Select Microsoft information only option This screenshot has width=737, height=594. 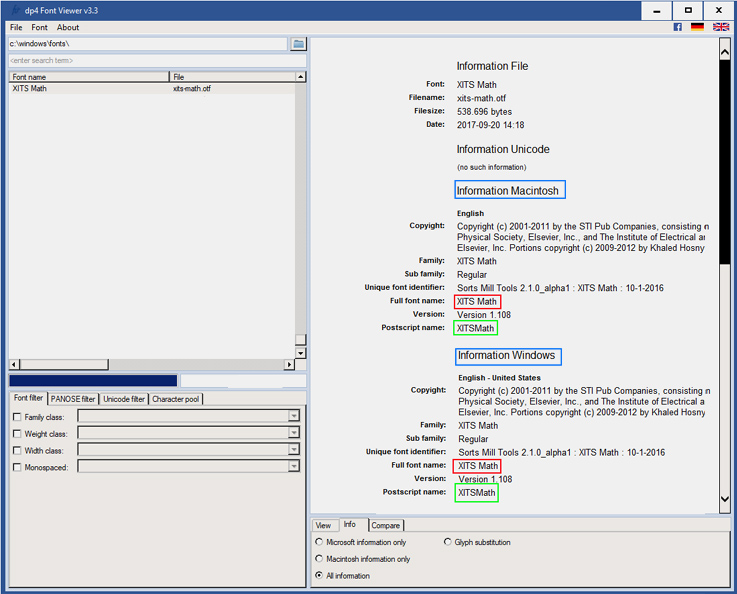[x=319, y=542]
